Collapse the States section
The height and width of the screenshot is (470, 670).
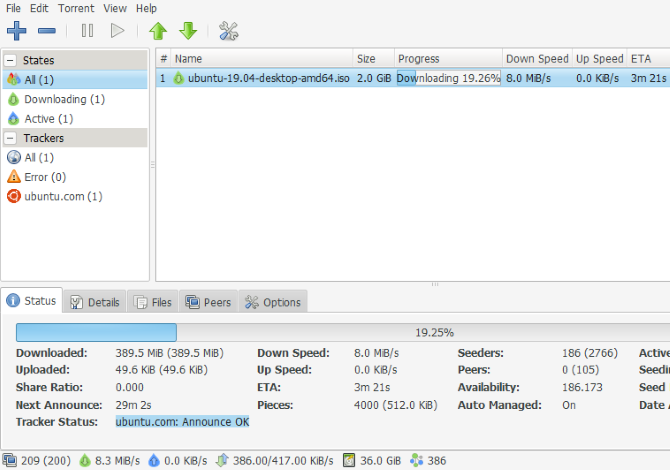[10, 60]
